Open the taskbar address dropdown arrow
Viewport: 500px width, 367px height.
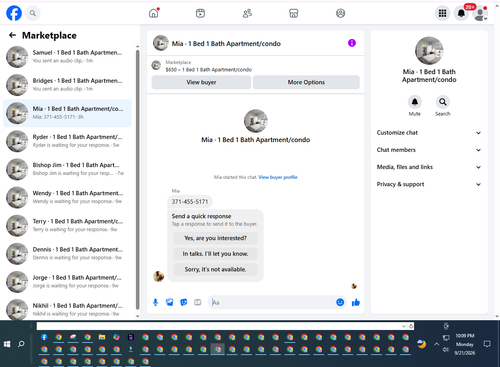[x=404, y=326]
